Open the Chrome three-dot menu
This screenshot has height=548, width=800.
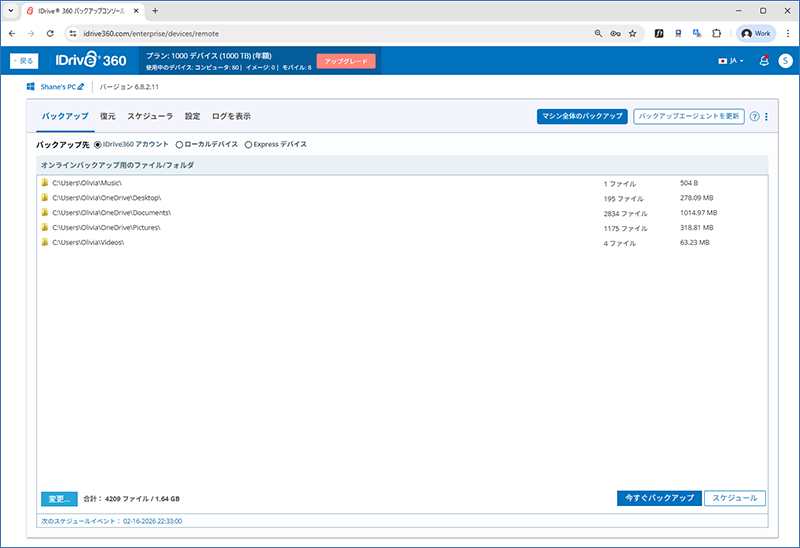tap(786, 33)
